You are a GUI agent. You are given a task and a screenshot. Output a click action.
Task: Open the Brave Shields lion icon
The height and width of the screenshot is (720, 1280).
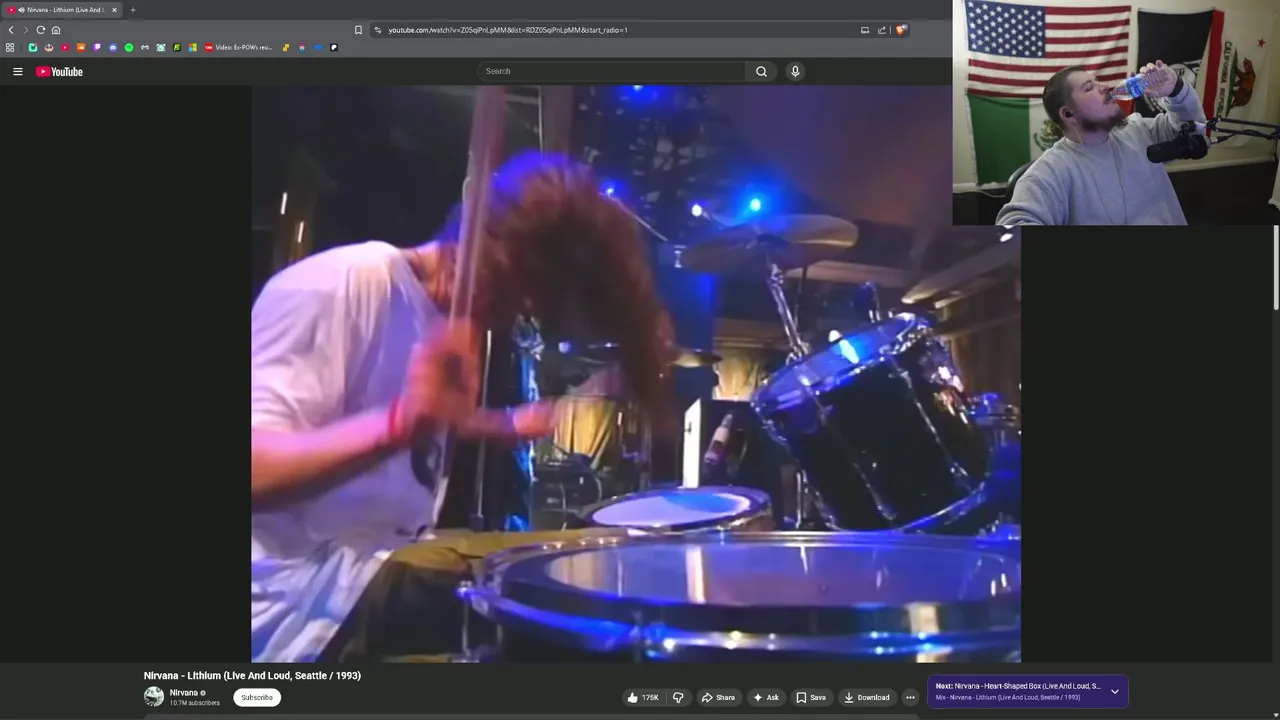[x=901, y=30]
